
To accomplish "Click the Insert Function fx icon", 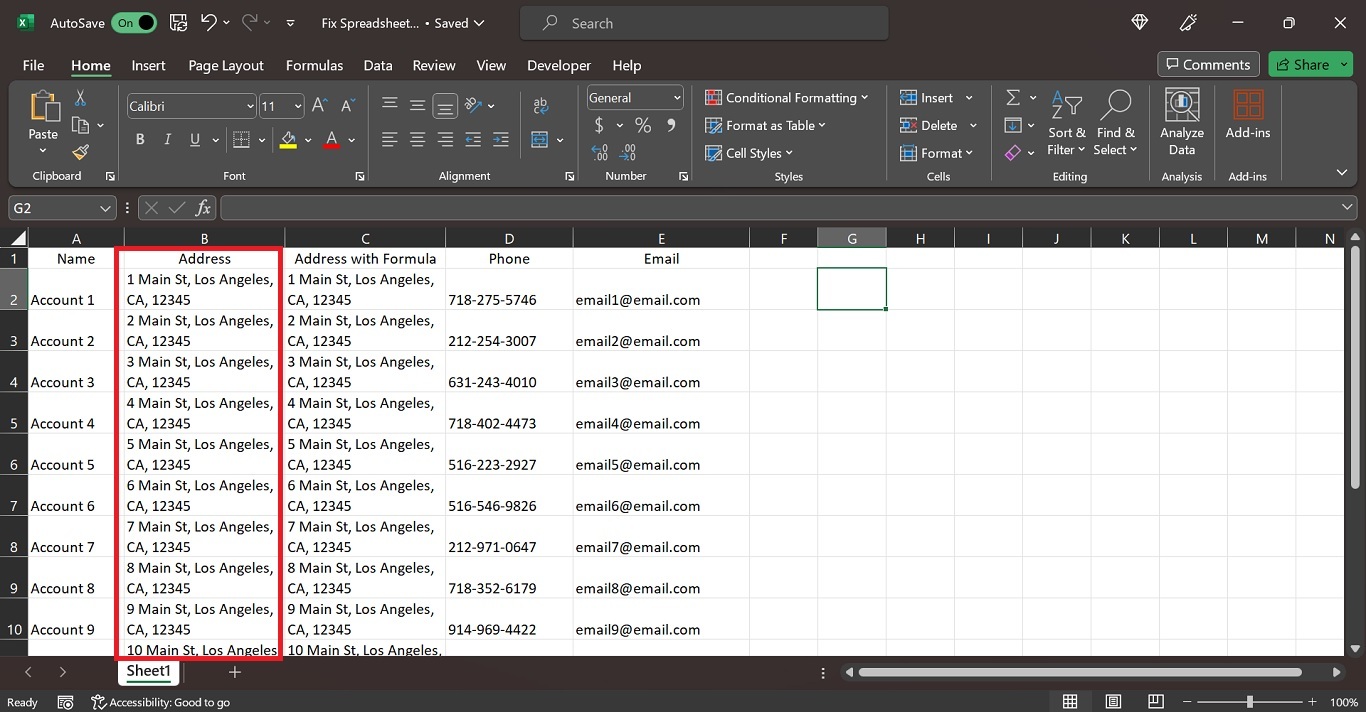I will (203, 208).
